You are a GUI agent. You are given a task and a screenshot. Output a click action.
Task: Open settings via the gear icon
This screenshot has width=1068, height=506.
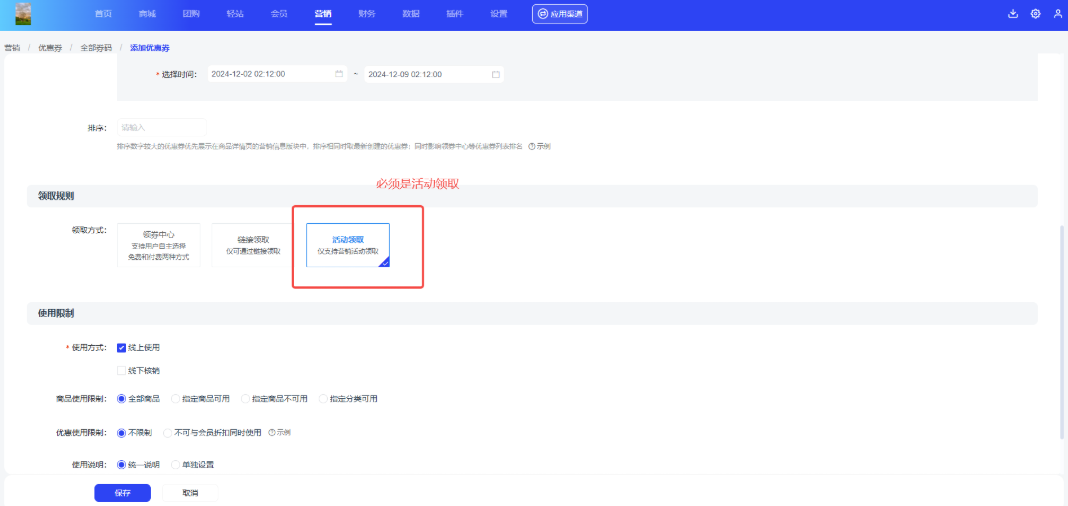(x=1035, y=14)
